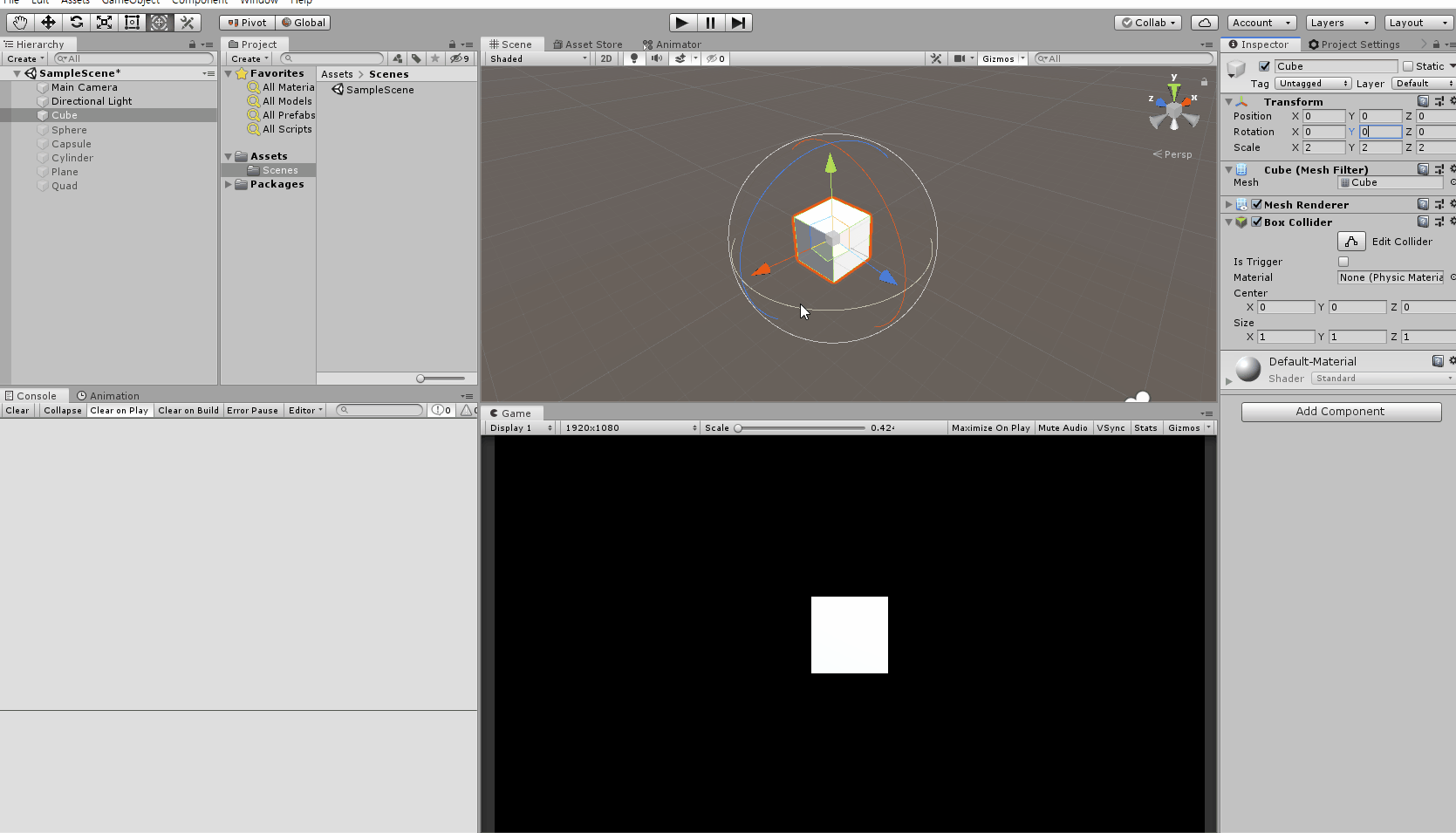Toggle Pivot handle position
1456x833 pixels.
click(x=248, y=23)
